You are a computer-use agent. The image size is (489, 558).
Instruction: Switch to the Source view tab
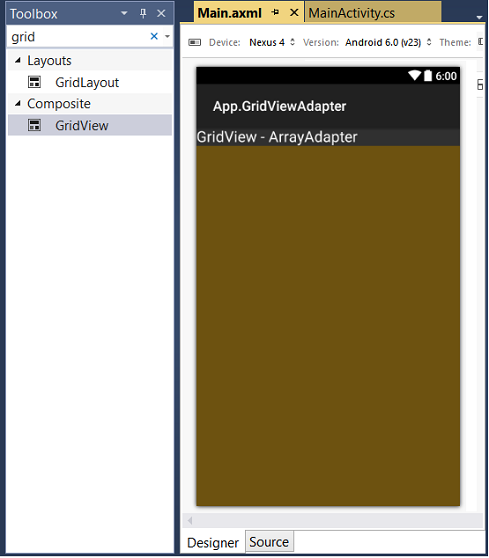coord(269,542)
